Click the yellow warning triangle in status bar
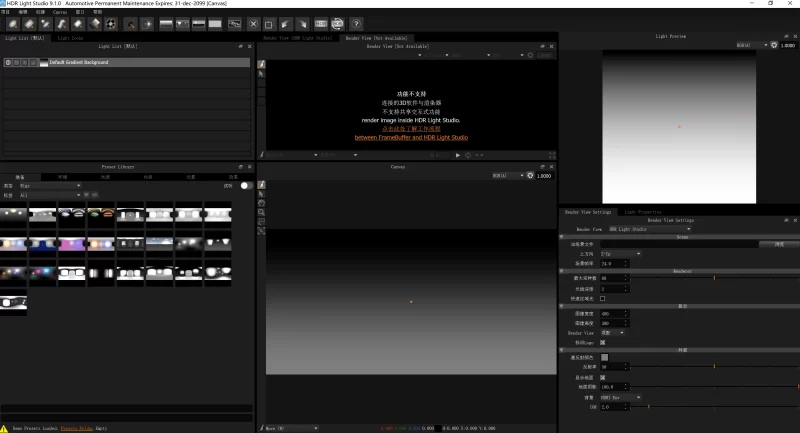 [x=5, y=428]
